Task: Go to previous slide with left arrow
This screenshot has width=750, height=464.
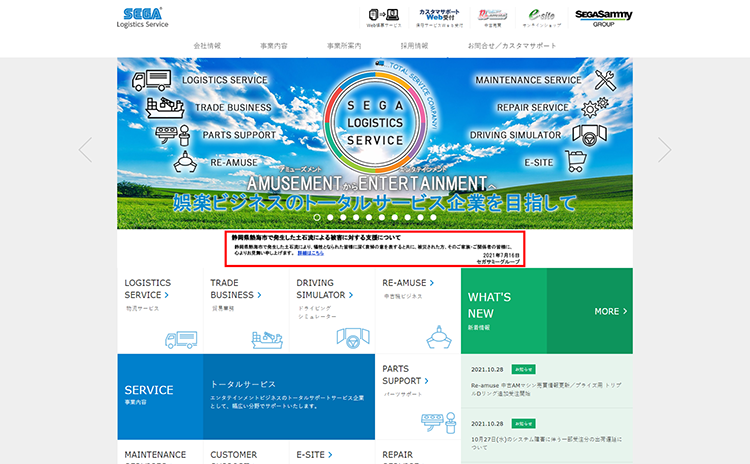Action: tap(86, 149)
